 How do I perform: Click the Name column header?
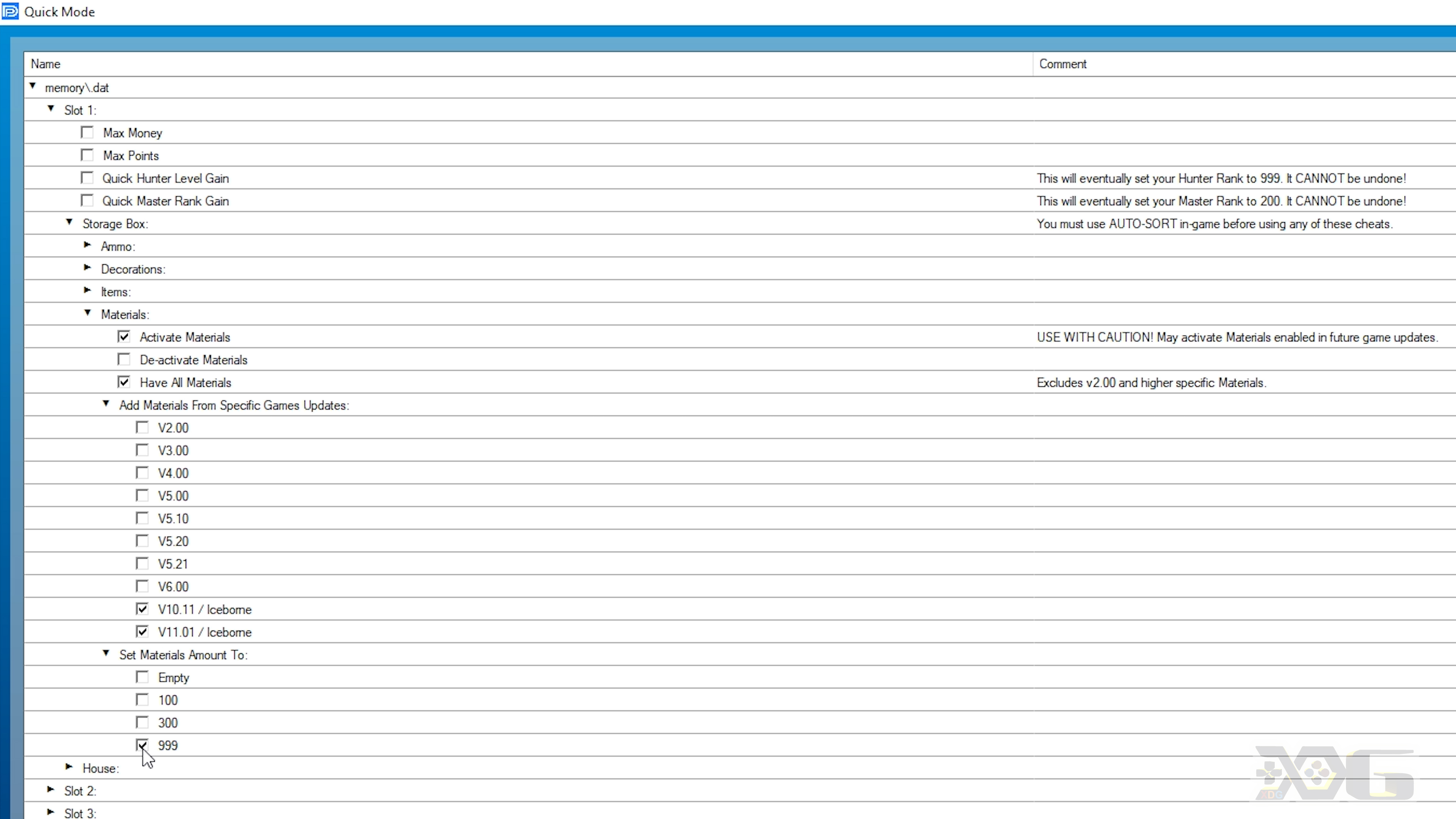pos(528,64)
